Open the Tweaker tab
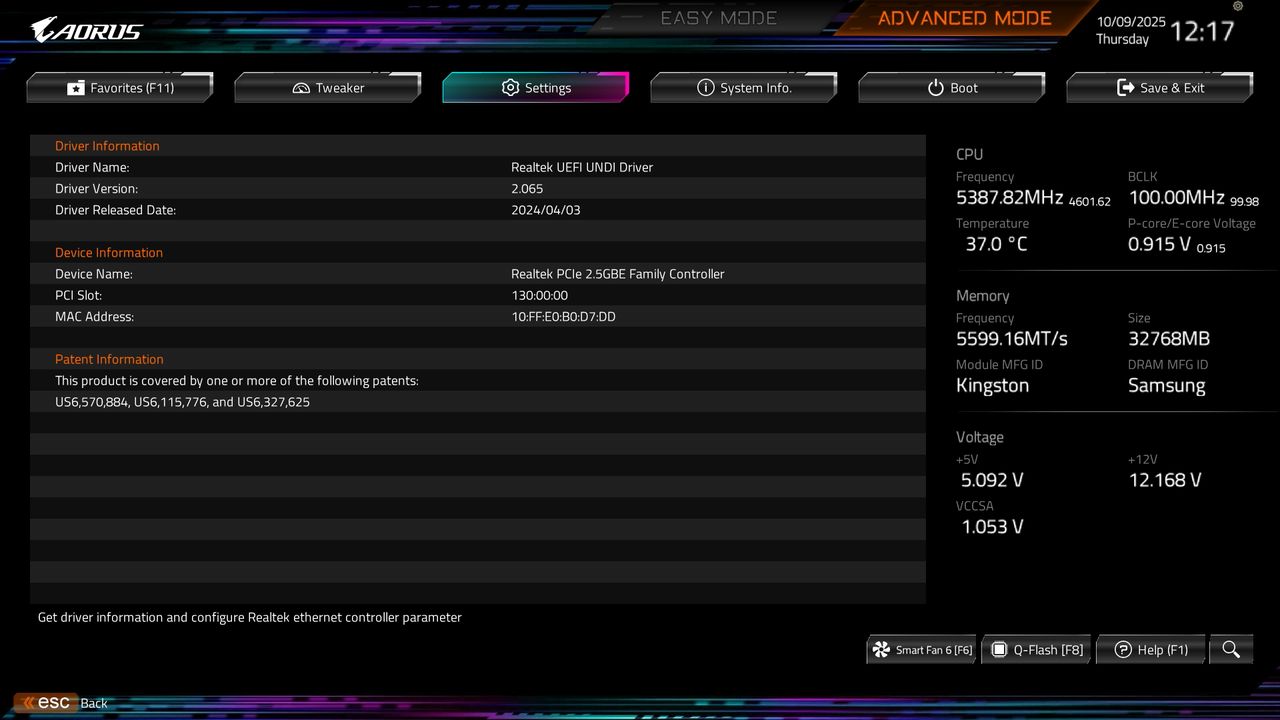Image resolution: width=1280 pixels, height=720 pixels. coord(327,87)
